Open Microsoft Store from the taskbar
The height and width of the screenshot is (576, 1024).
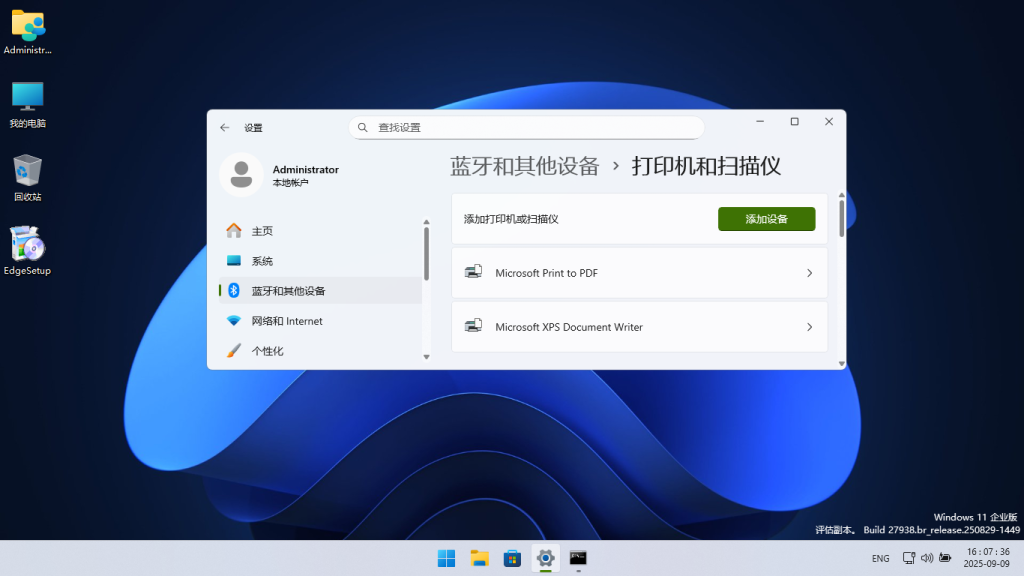coord(513,558)
